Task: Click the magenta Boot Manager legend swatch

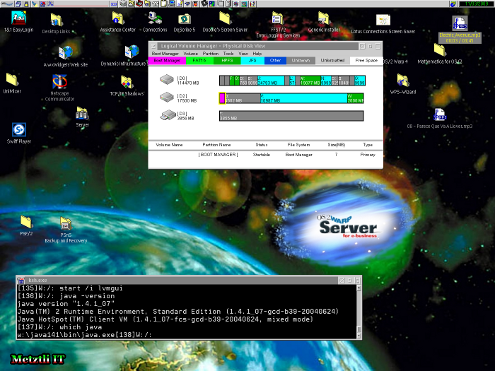Action: point(167,60)
